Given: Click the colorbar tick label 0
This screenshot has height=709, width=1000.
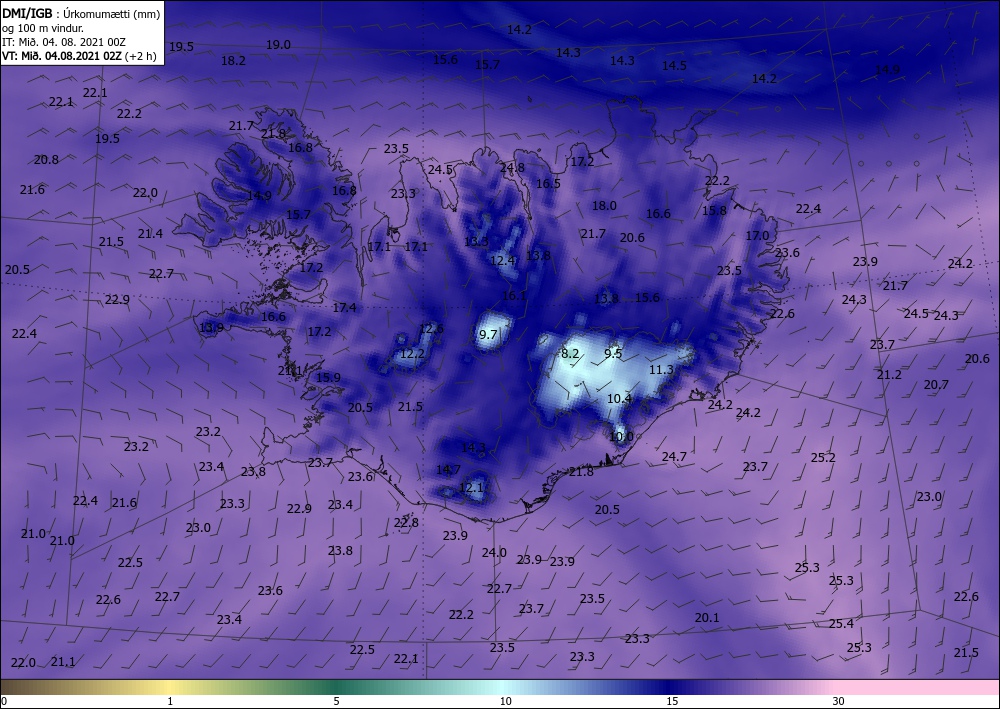Looking at the screenshot, I should (4, 701).
